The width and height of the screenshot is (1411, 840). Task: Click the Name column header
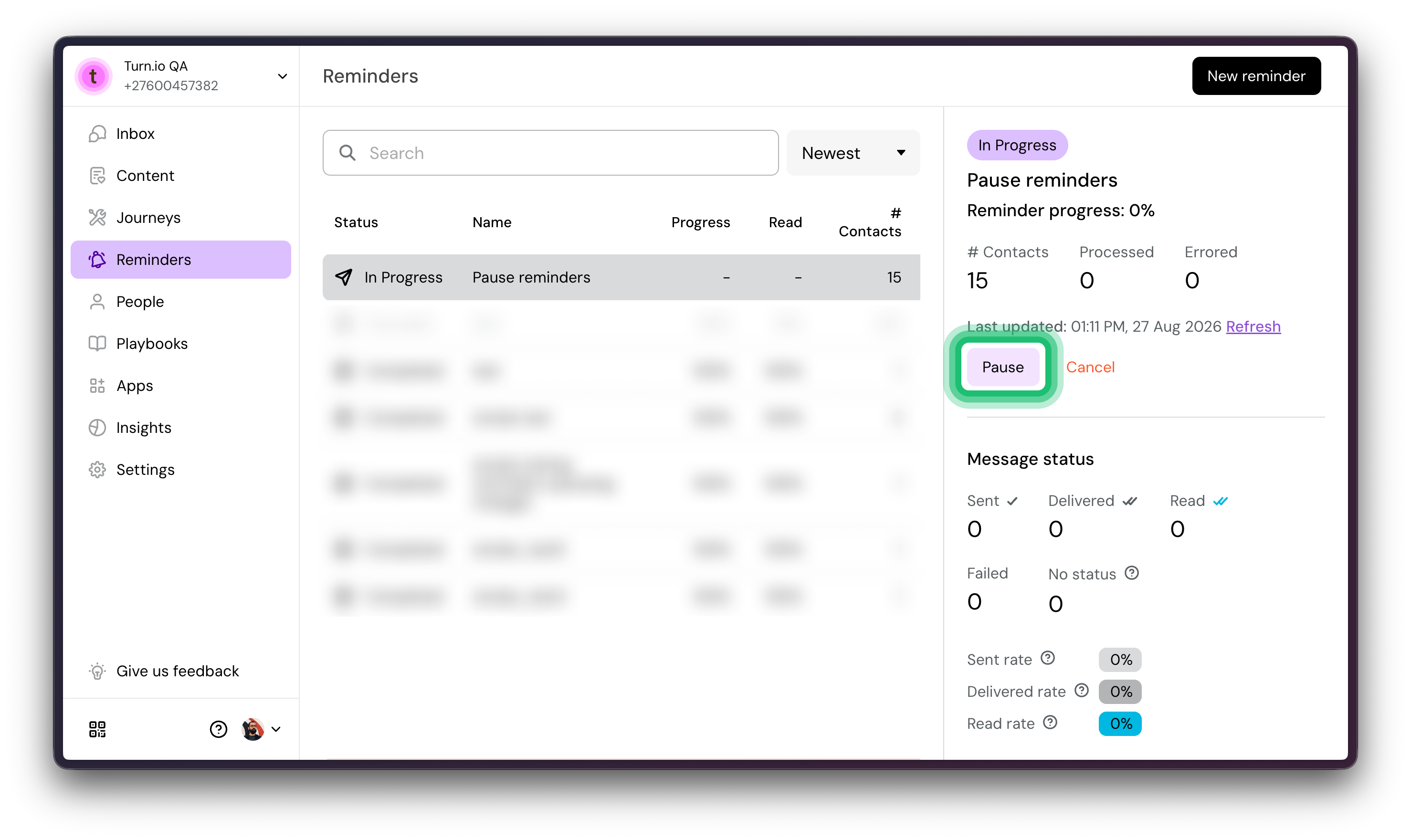point(492,222)
